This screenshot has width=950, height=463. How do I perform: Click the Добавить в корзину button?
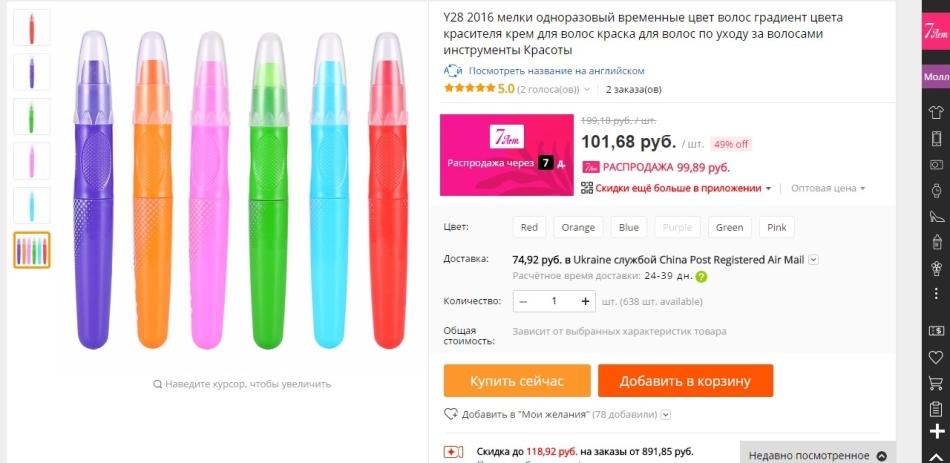[685, 381]
